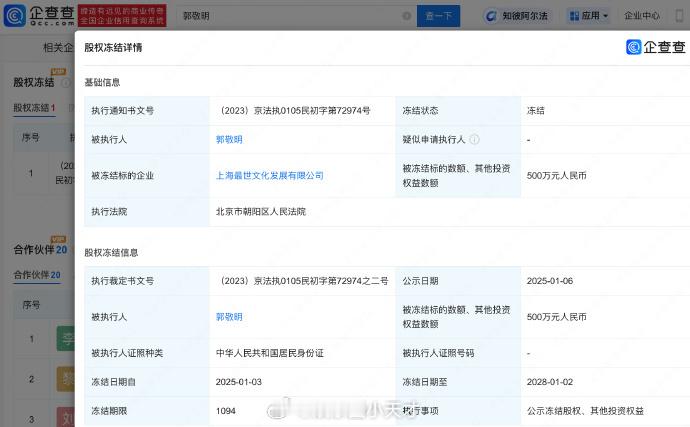Viewport: 690px width, 427px height.
Task: Click the 企查查 logo in dialog header
Action: (x=656, y=47)
